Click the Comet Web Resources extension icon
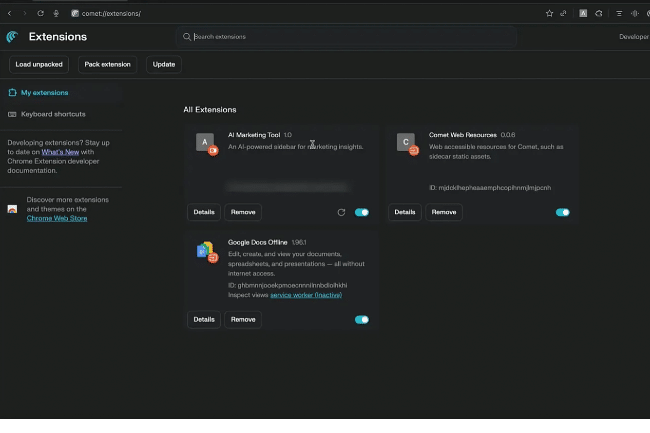 (x=406, y=144)
